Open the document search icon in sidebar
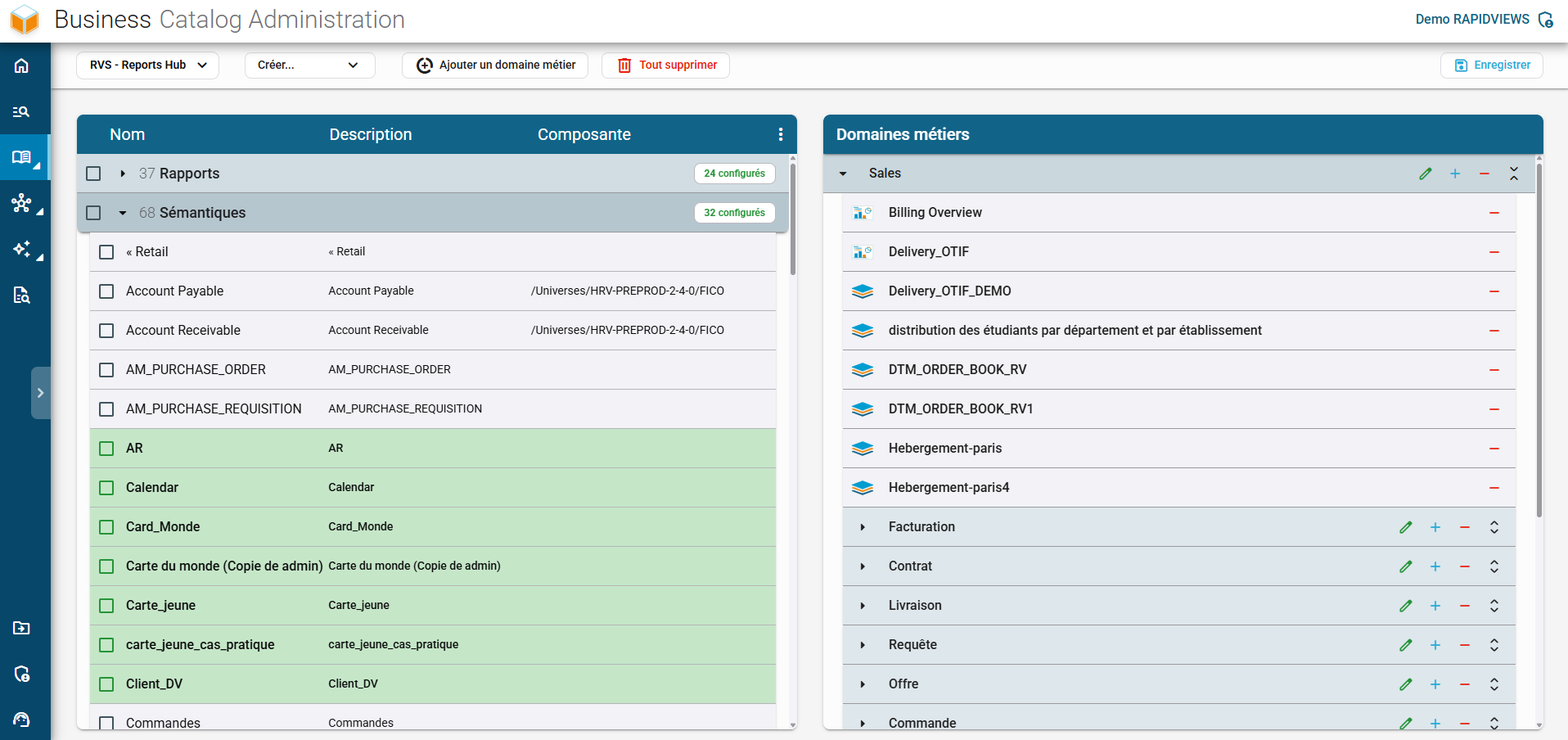Viewport: 1568px width, 740px height. click(x=22, y=295)
